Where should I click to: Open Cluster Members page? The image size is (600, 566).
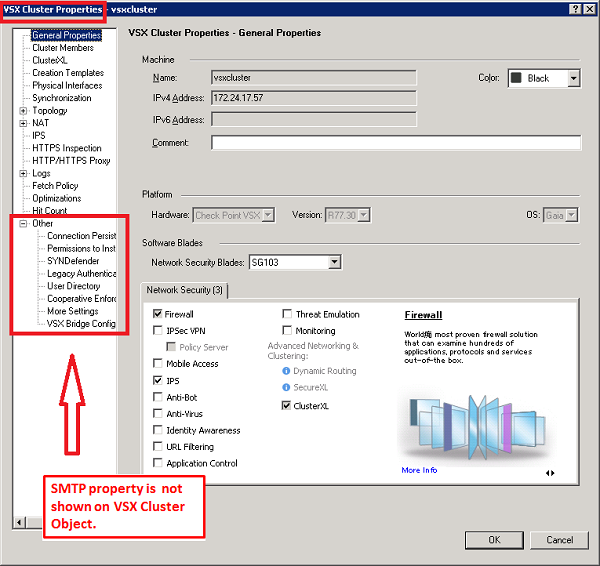pos(63,48)
